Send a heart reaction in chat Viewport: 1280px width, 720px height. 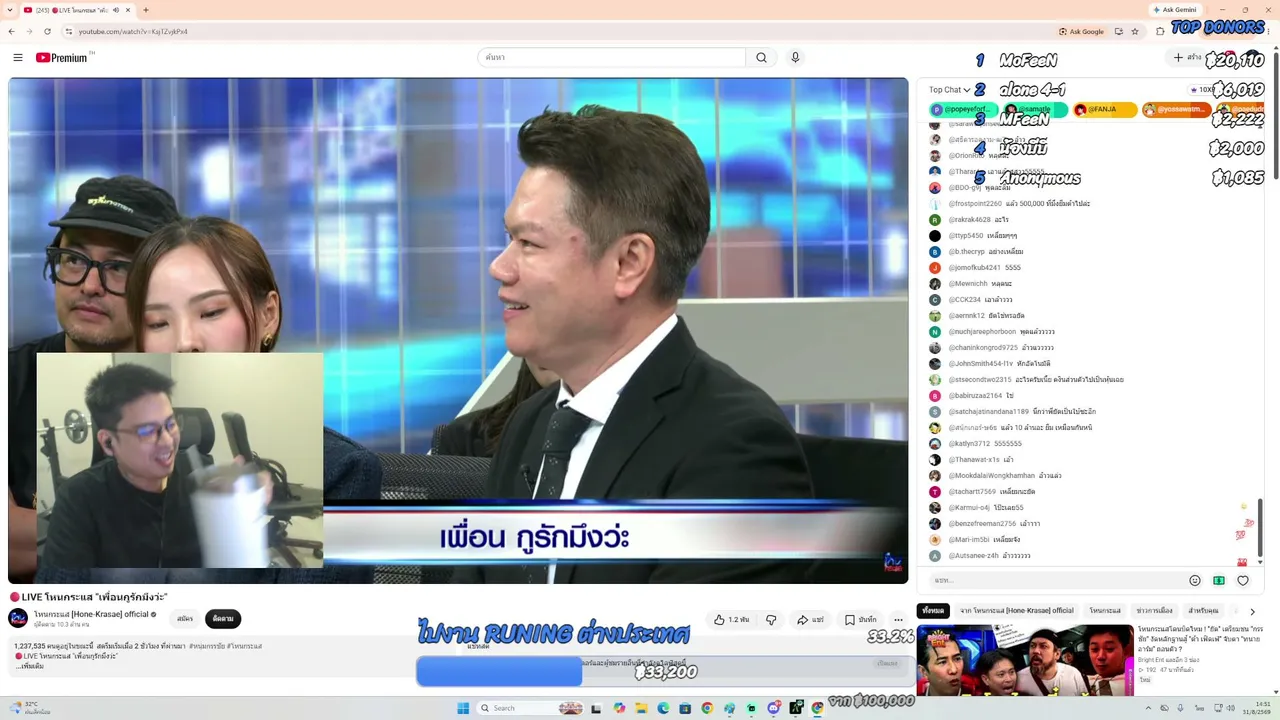pyautogui.click(x=1243, y=580)
